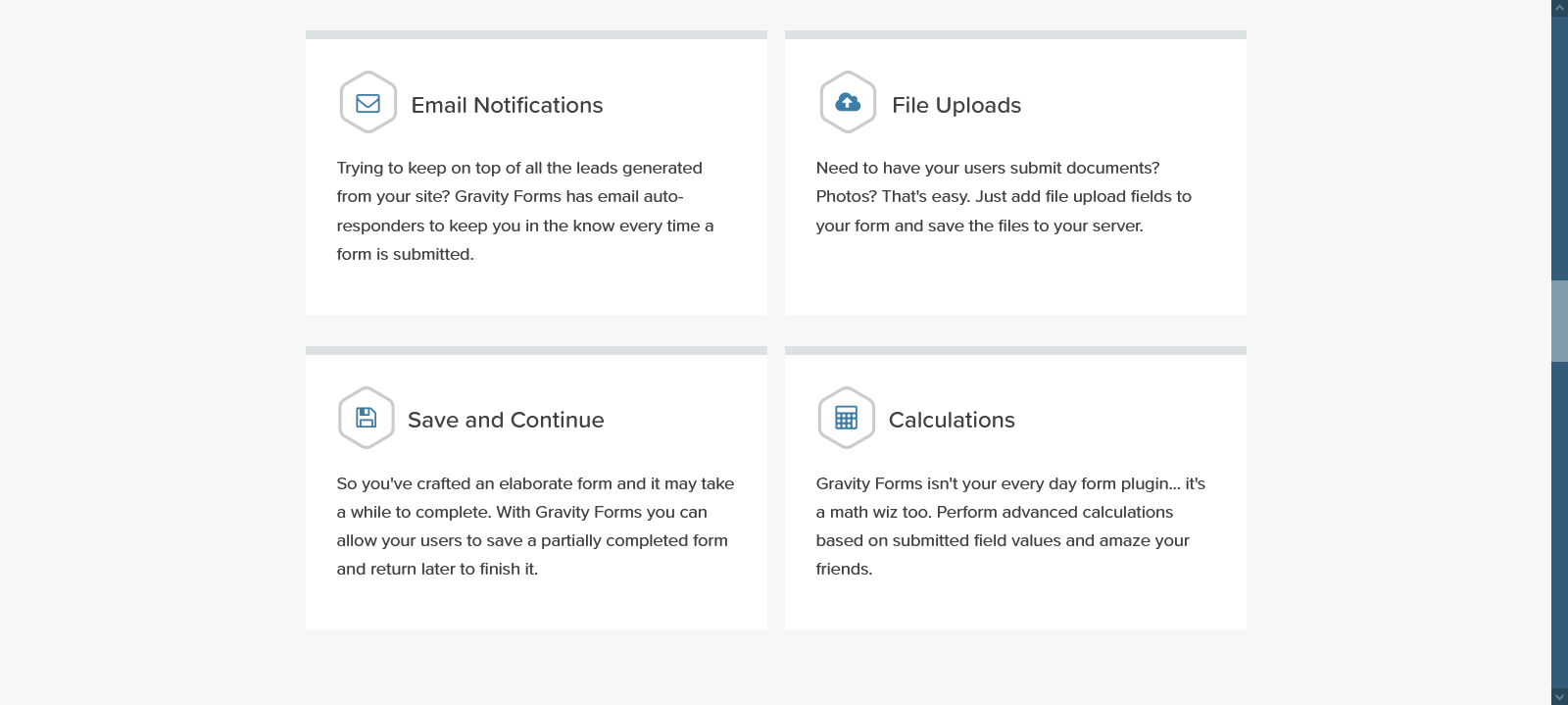Click the gray top bar of Email Notifications card
Viewport: 1568px width, 705px height.
click(x=536, y=34)
